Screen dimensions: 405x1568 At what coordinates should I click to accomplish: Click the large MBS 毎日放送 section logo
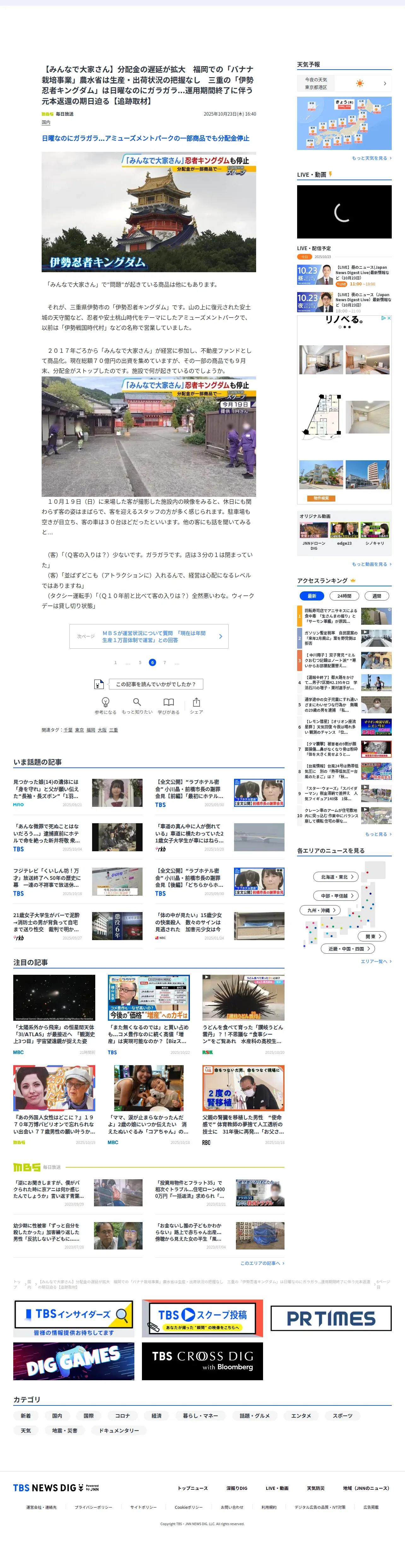[x=27, y=1167]
